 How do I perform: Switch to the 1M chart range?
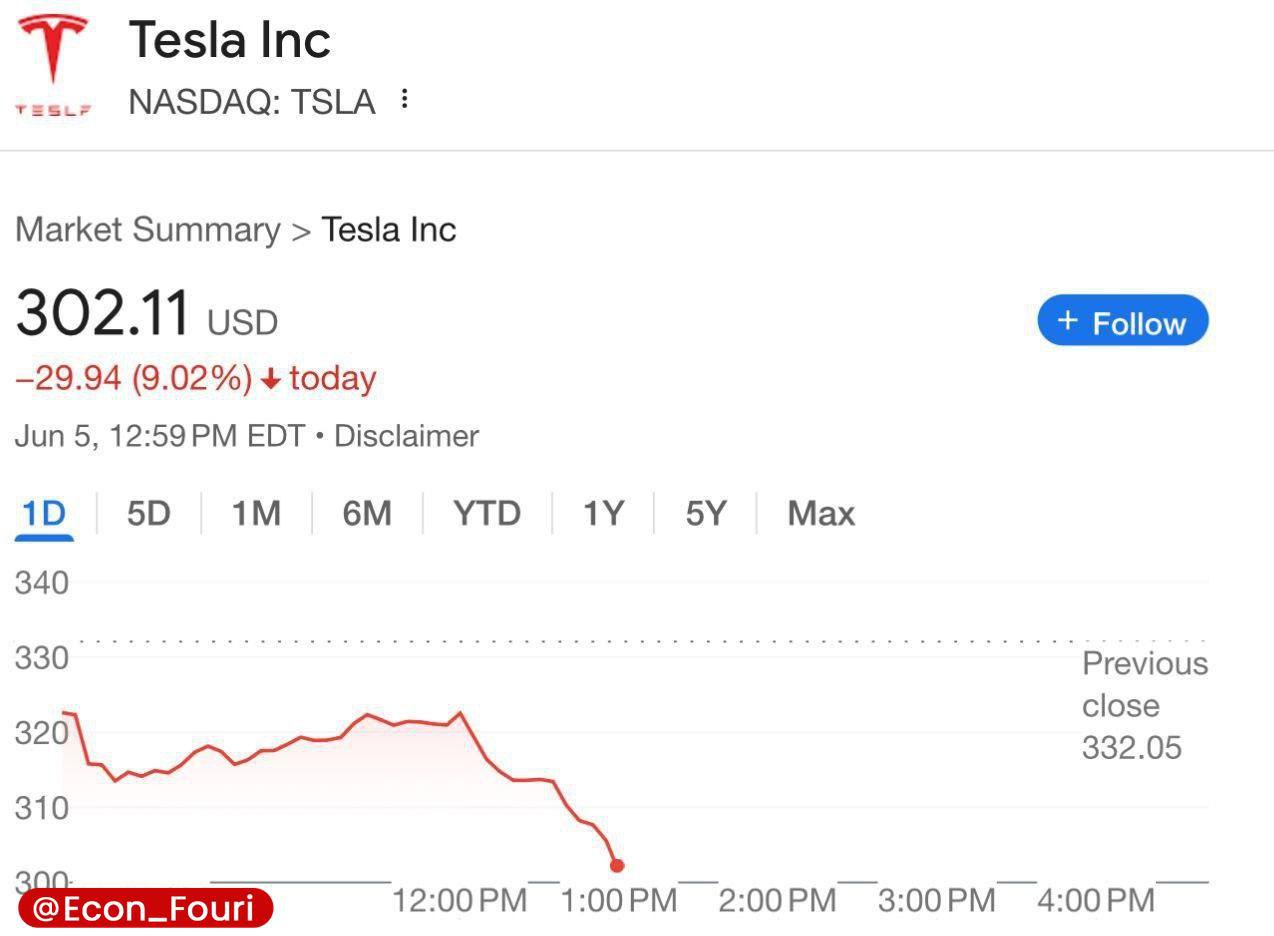(256, 514)
